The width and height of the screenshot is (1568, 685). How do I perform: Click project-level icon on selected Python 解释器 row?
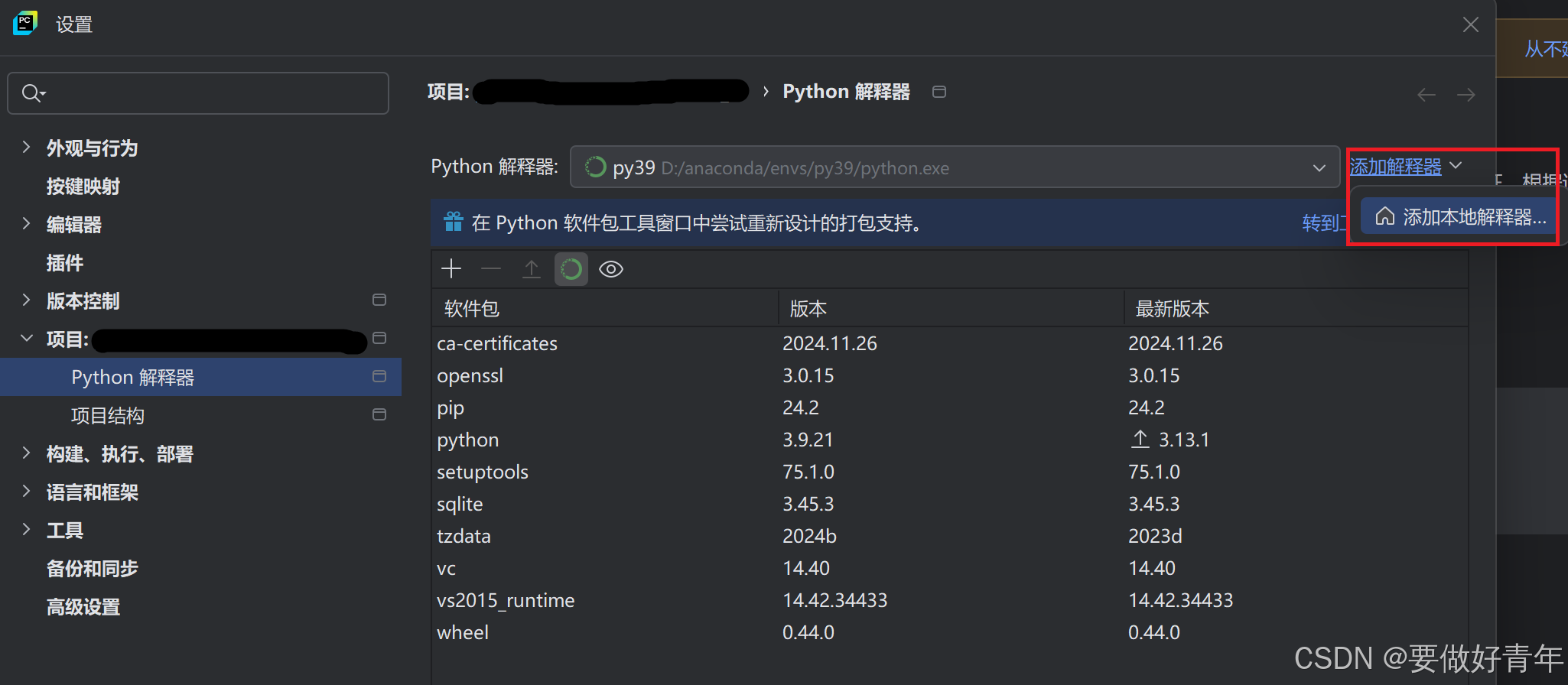(x=379, y=376)
